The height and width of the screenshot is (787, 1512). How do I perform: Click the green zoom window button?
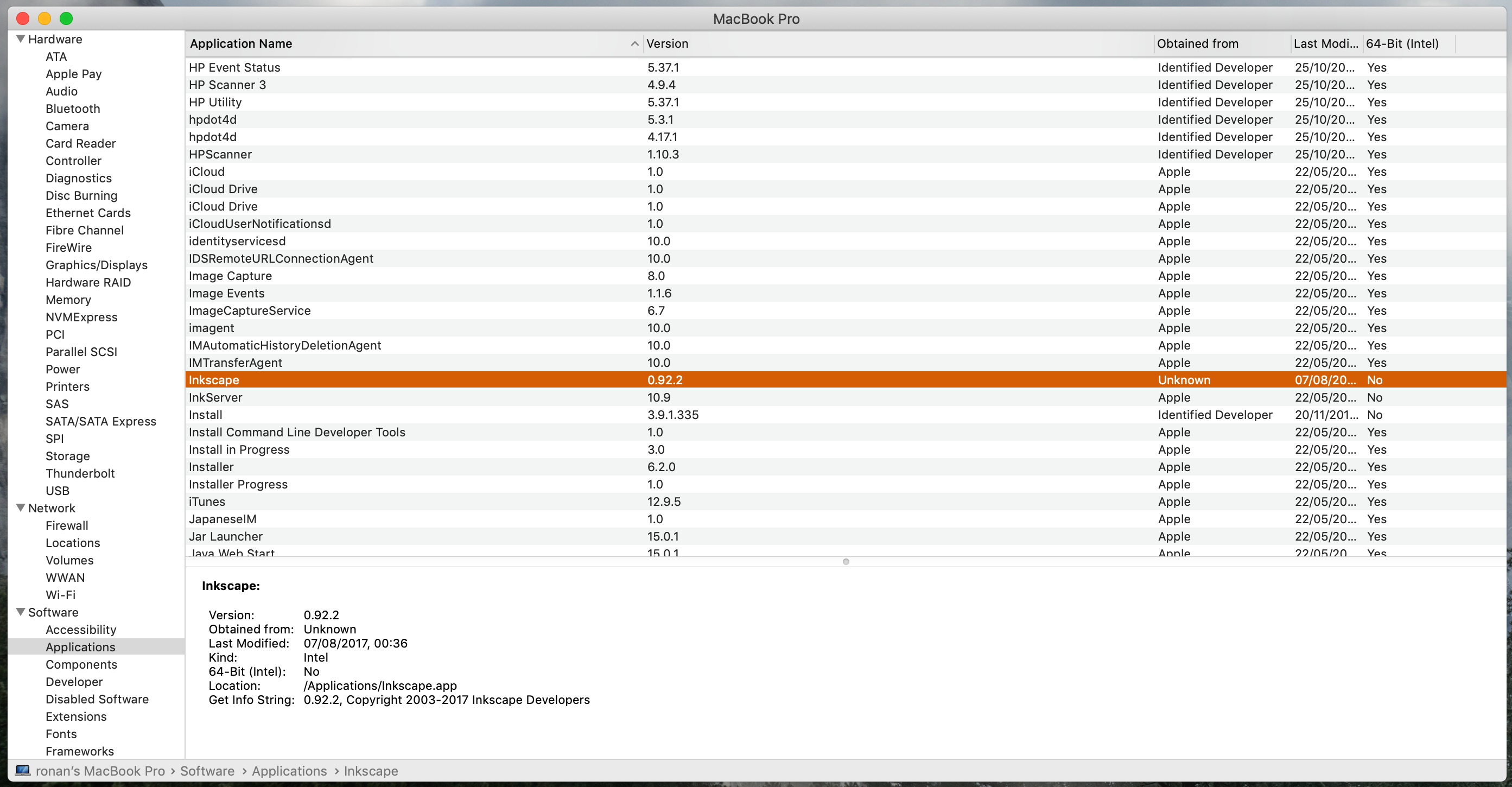pyautogui.click(x=66, y=18)
